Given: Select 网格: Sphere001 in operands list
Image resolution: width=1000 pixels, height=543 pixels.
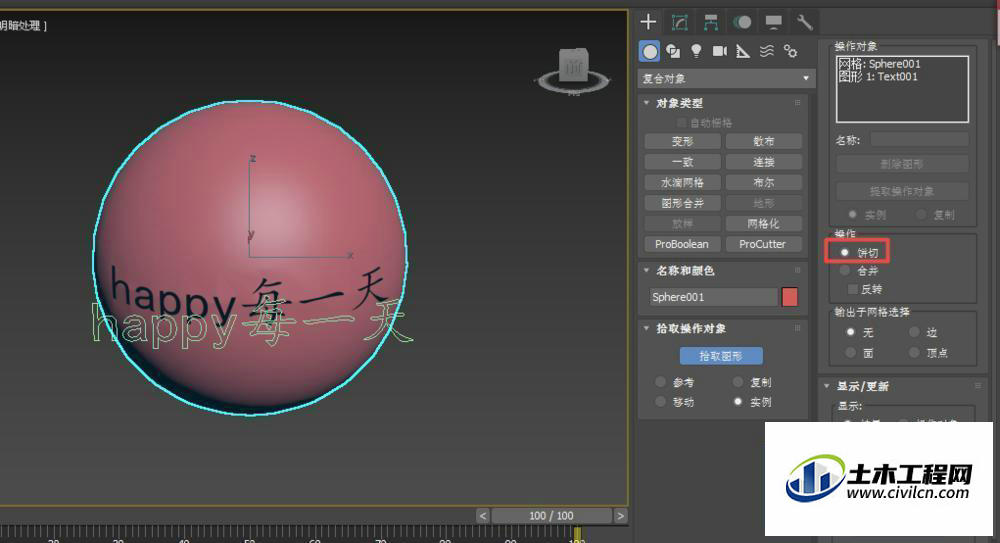Looking at the screenshot, I should (879, 64).
